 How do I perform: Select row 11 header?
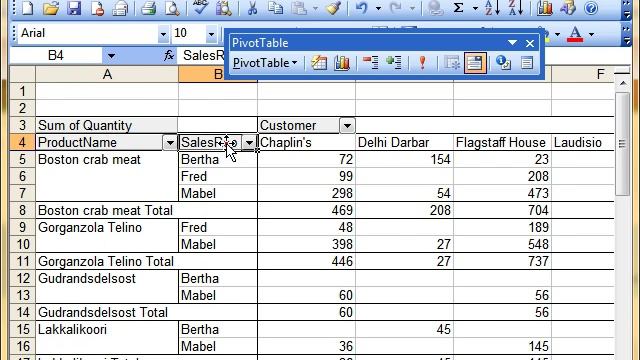click(x=22, y=261)
